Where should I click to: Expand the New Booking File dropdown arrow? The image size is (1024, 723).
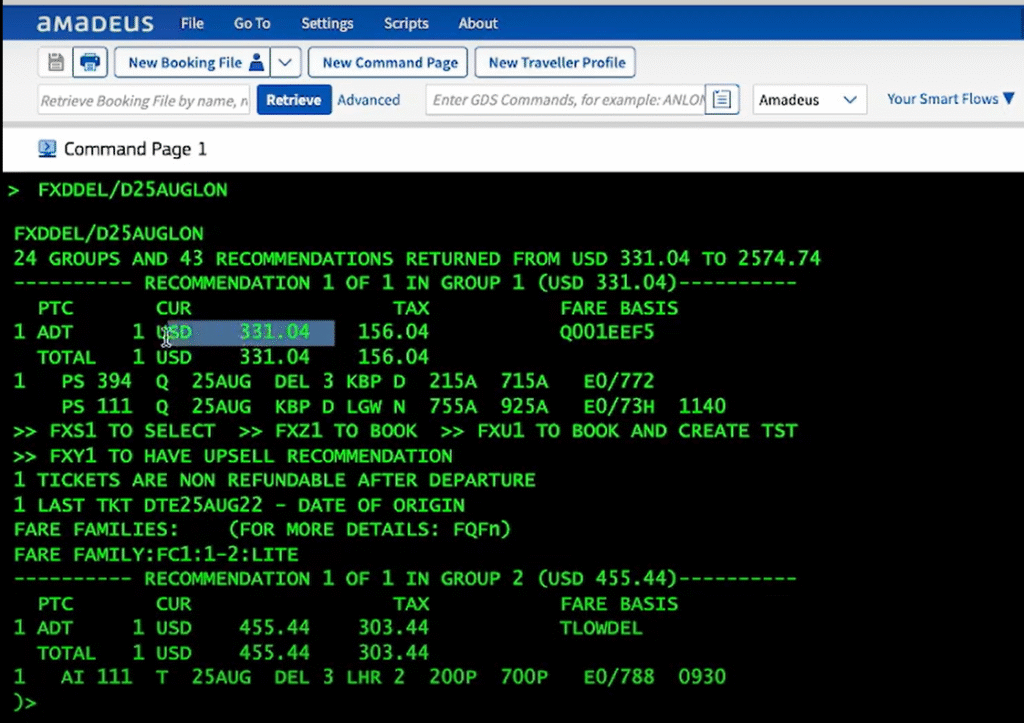[x=285, y=63]
